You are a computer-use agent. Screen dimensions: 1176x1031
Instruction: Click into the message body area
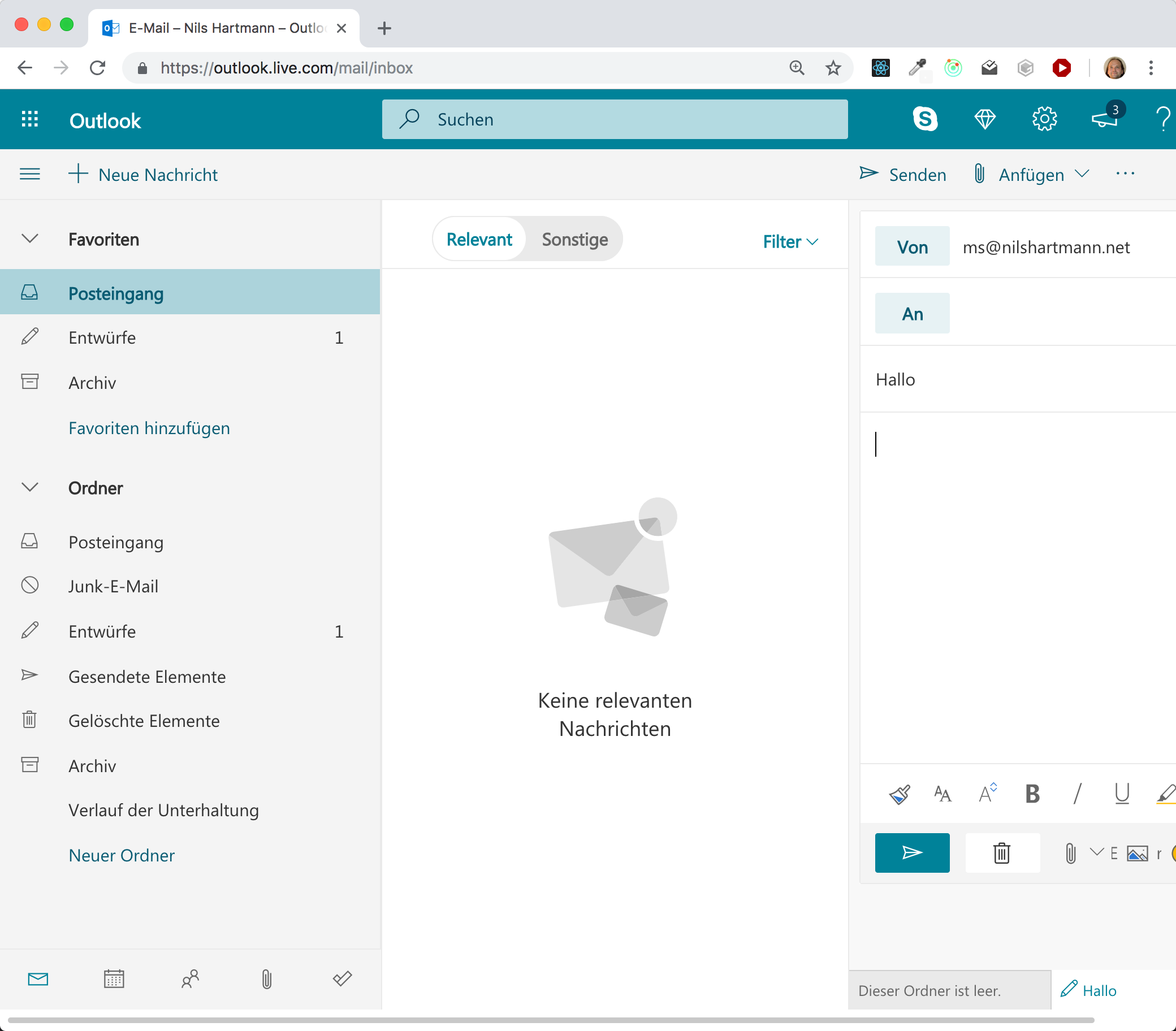[1017, 587]
